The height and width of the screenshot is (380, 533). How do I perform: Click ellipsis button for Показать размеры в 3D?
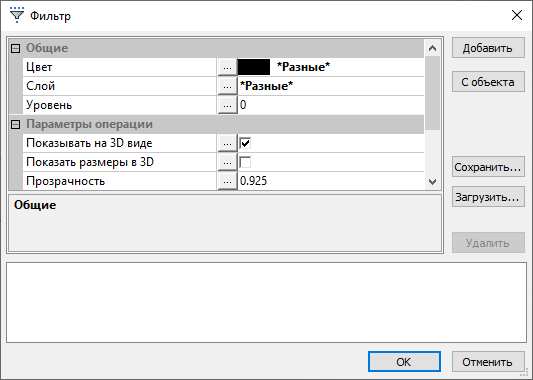coord(227,162)
